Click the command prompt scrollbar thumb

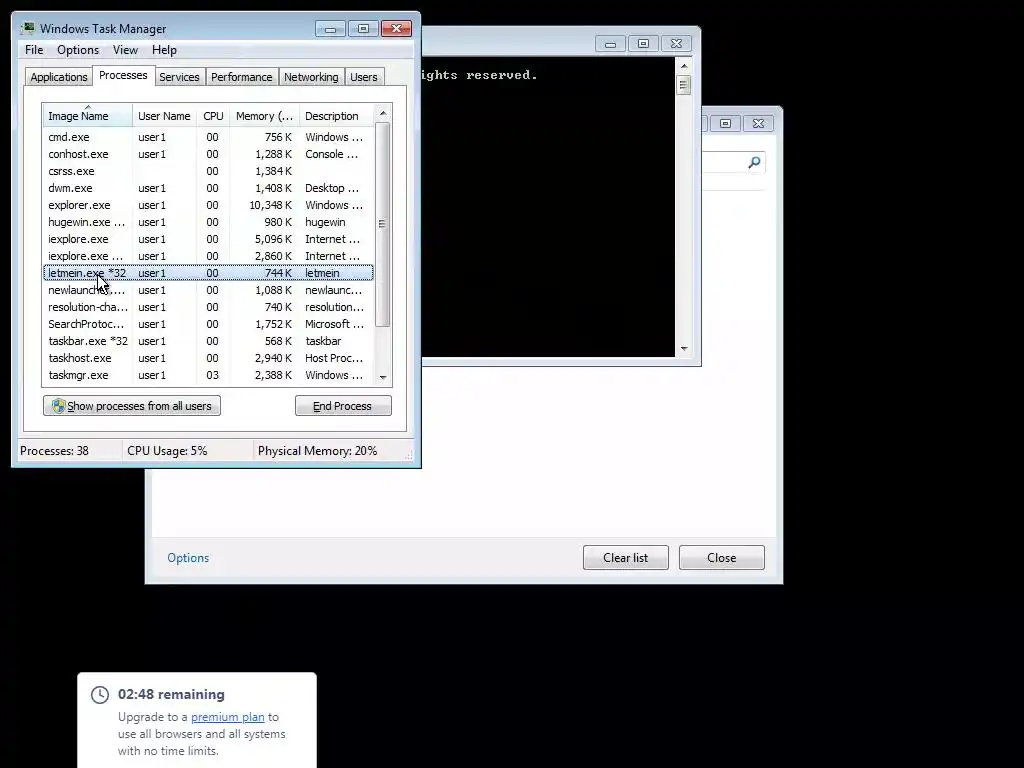click(684, 85)
